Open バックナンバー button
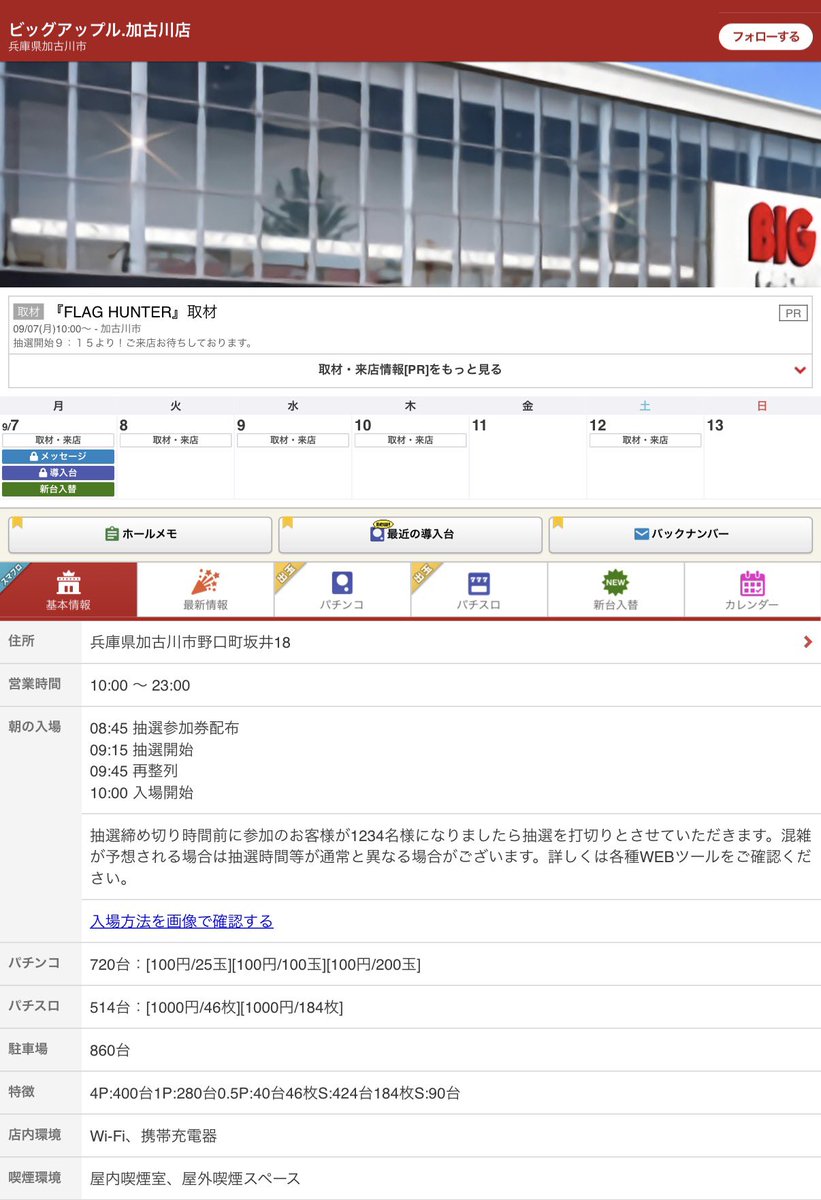The height and width of the screenshot is (1200, 821). pos(680,534)
